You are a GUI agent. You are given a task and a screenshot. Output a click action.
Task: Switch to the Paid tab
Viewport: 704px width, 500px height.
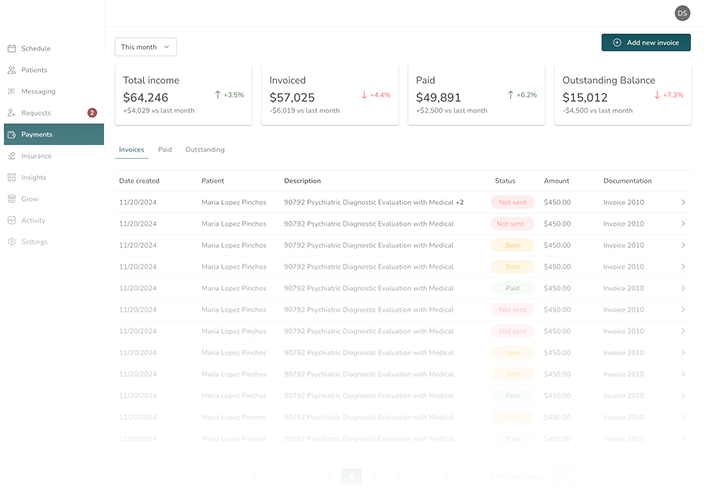[x=165, y=149]
